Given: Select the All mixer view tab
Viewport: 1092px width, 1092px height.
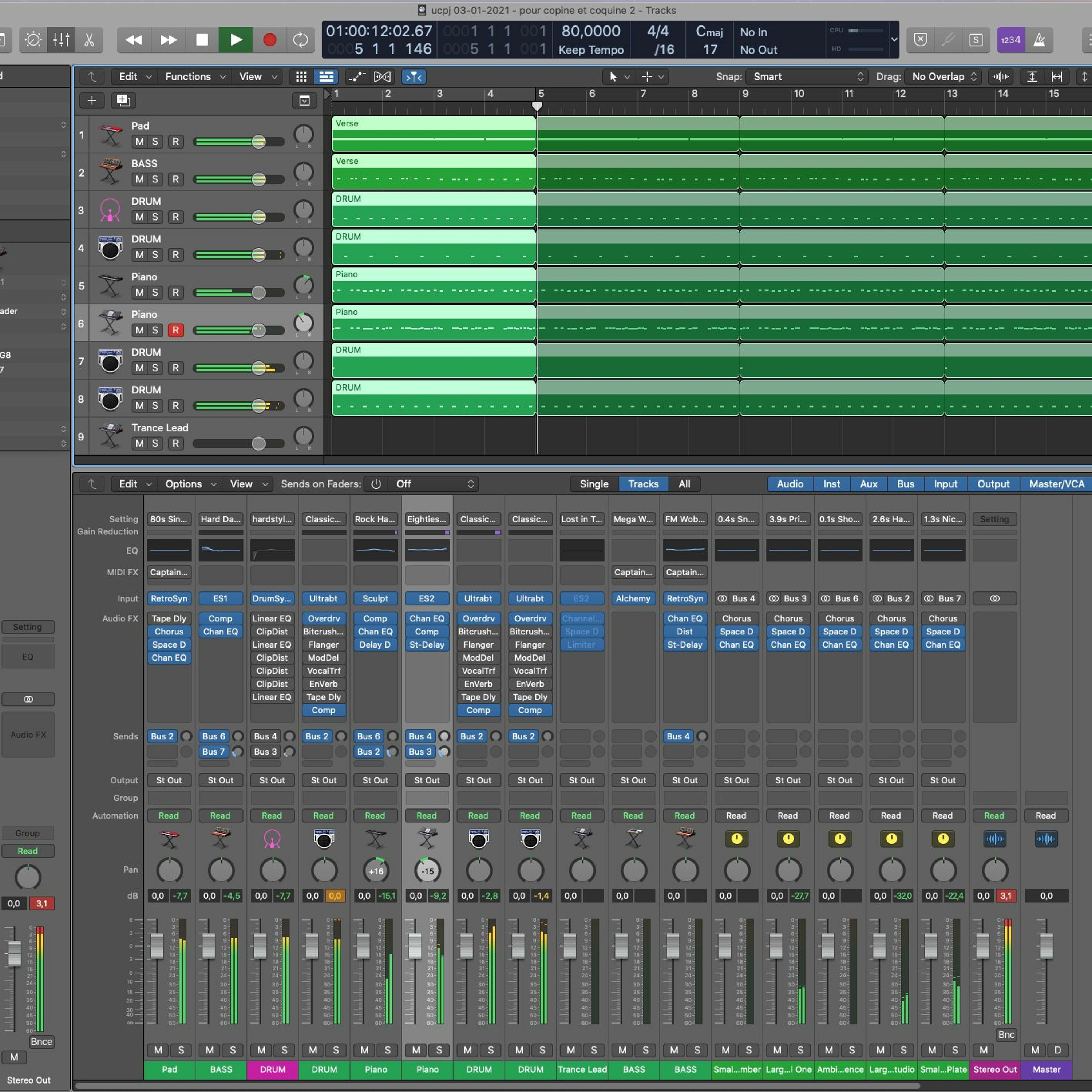Looking at the screenshot, I should (684, 484).
